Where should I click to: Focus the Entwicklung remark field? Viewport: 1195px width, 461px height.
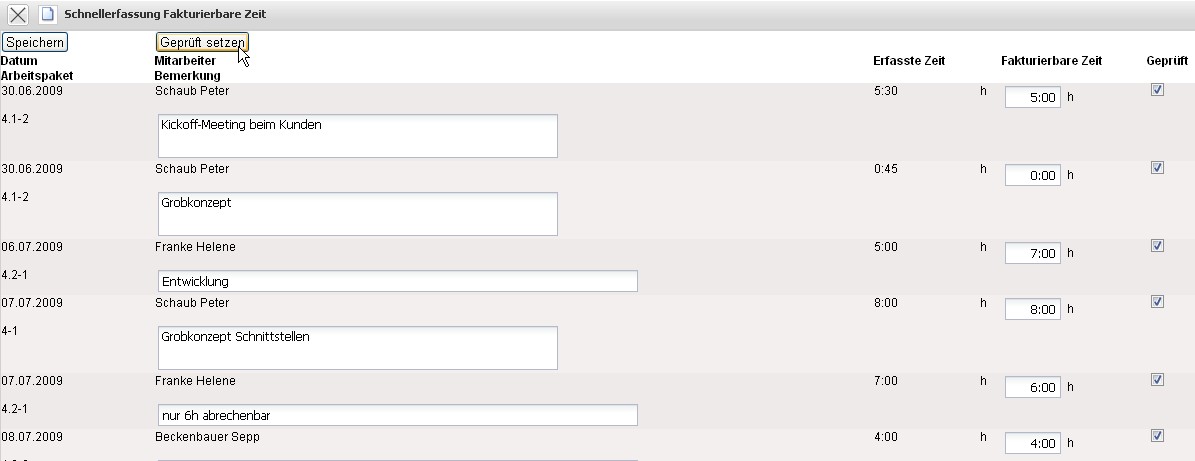click(x=397, y=281)
